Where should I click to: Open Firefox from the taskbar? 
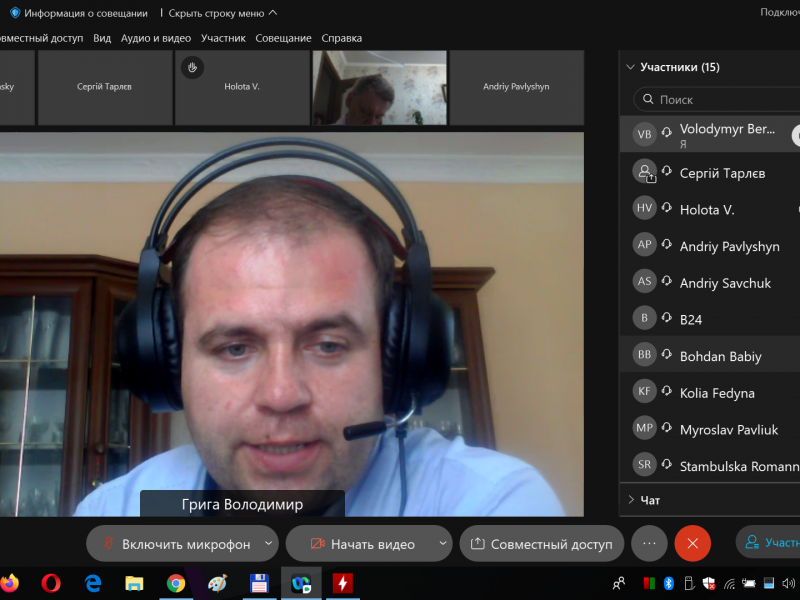click(x=9, y=582)
